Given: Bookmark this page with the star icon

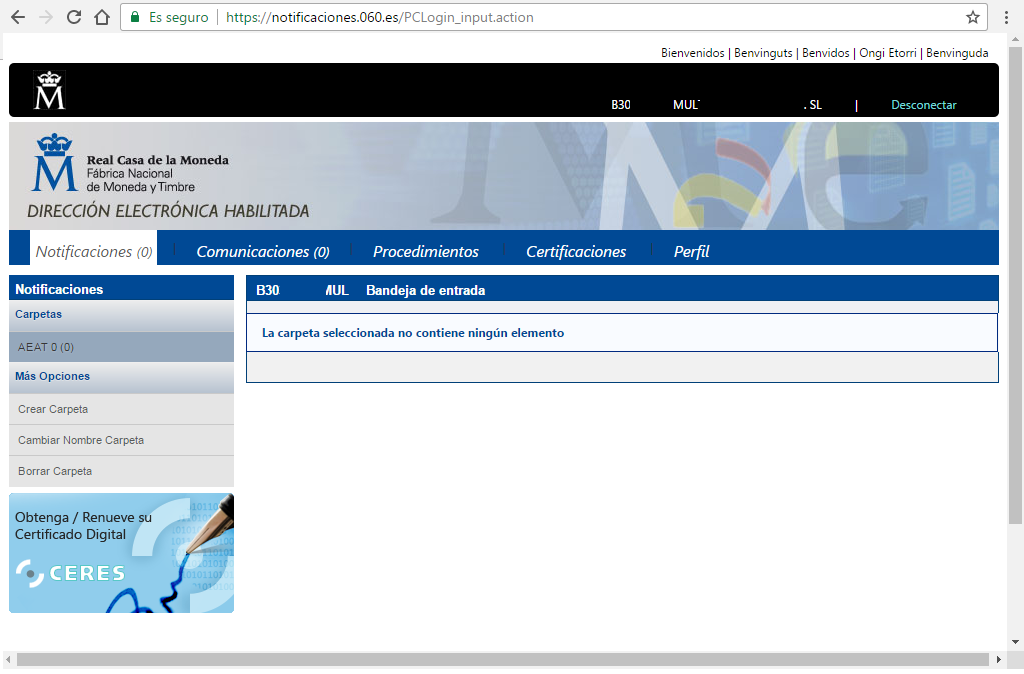Looking at the screenshot, I should pos(972,17).
